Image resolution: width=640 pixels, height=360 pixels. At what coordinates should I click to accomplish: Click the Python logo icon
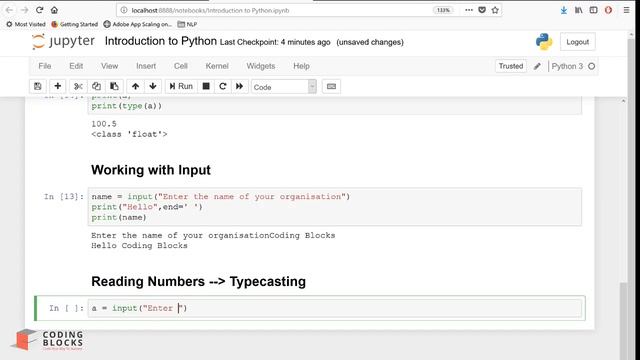[x=544, y=42]
